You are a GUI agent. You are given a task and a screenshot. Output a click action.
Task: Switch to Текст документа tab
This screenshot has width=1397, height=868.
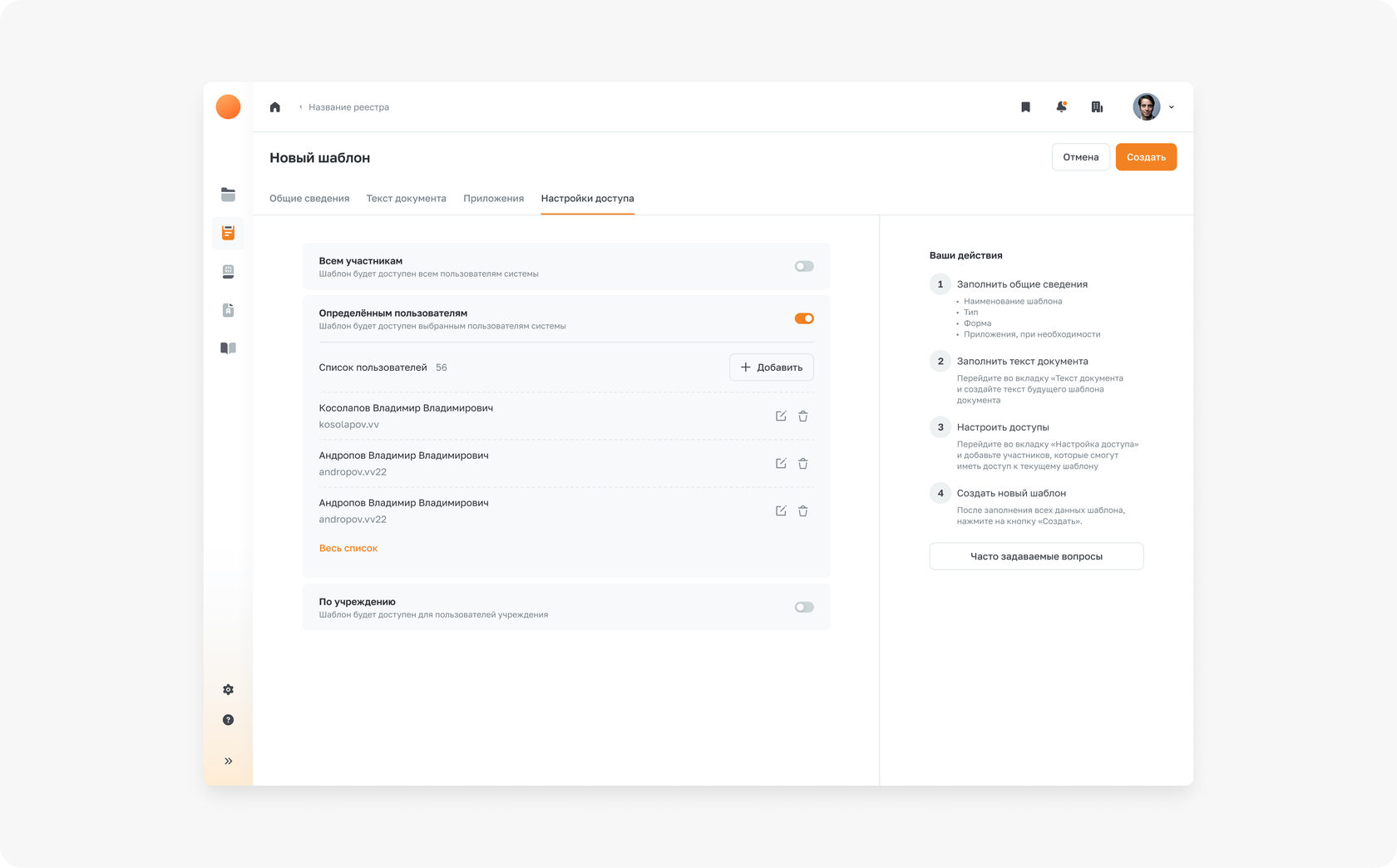pyautogui.click(x=406, y=199)
